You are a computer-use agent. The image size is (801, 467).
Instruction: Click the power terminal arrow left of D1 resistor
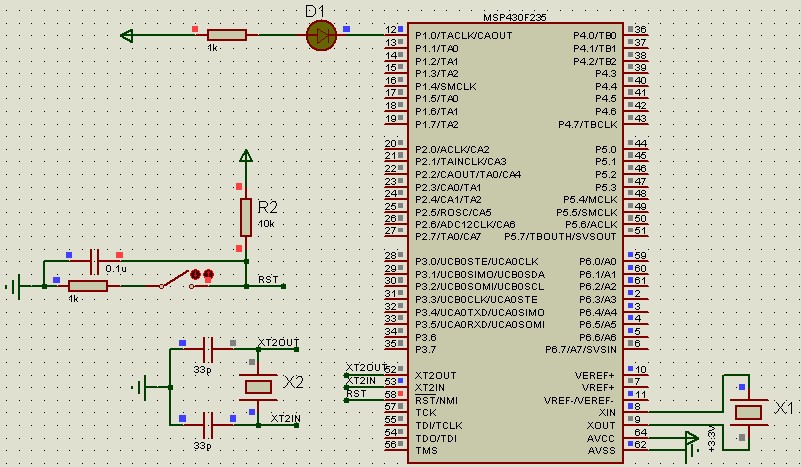(x=127, y=36)
